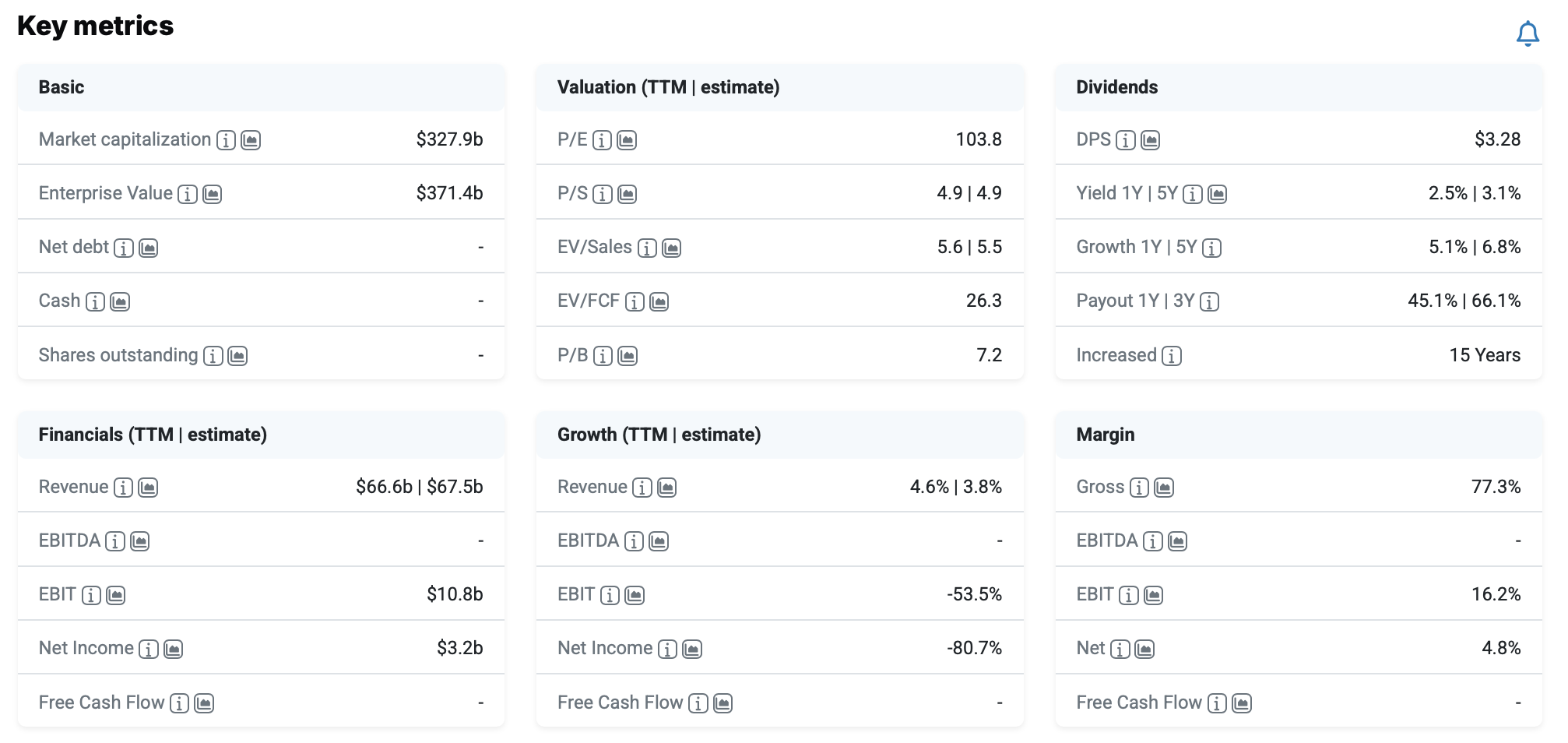
Task: Click chart icon for Net Income financials
Action: click(x=174, y=649)
